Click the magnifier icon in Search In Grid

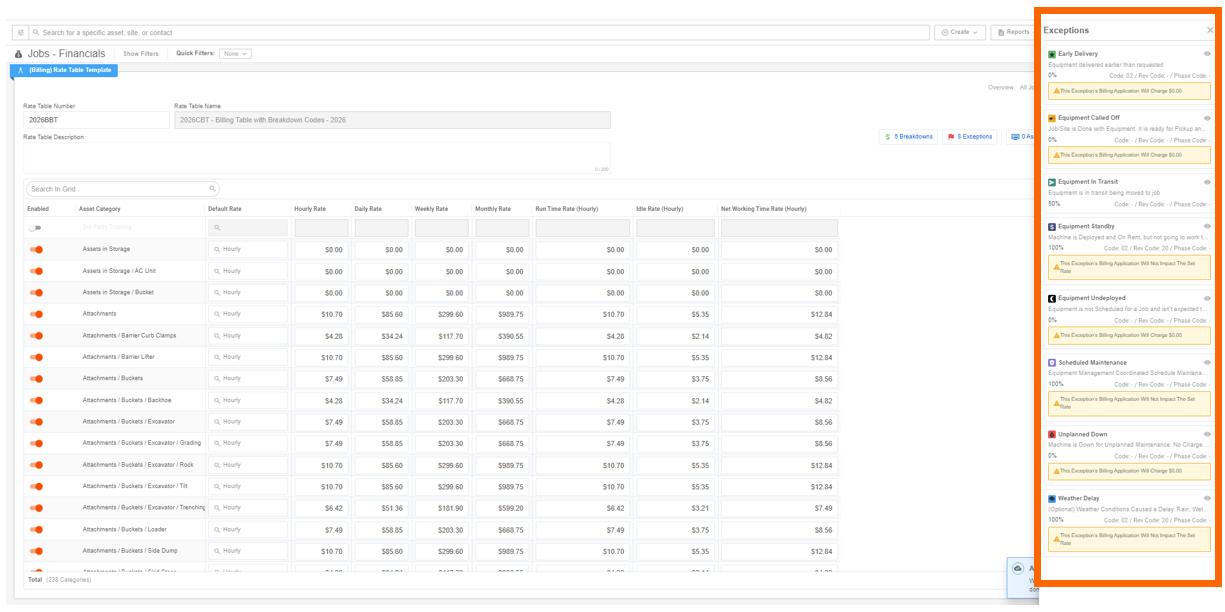tap(212, 189)
